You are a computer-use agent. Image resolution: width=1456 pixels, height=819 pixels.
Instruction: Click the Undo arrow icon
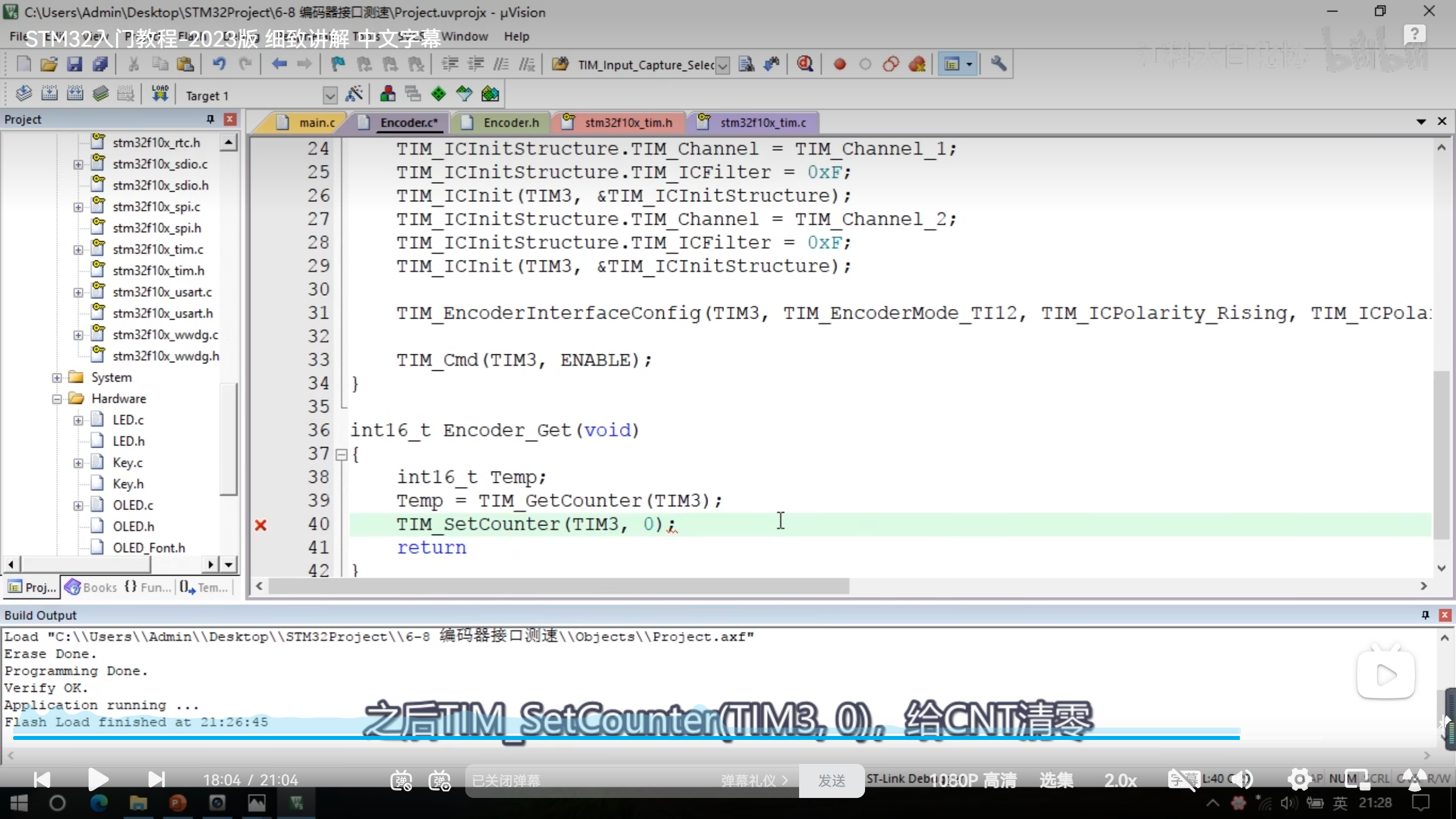(219, 64)
